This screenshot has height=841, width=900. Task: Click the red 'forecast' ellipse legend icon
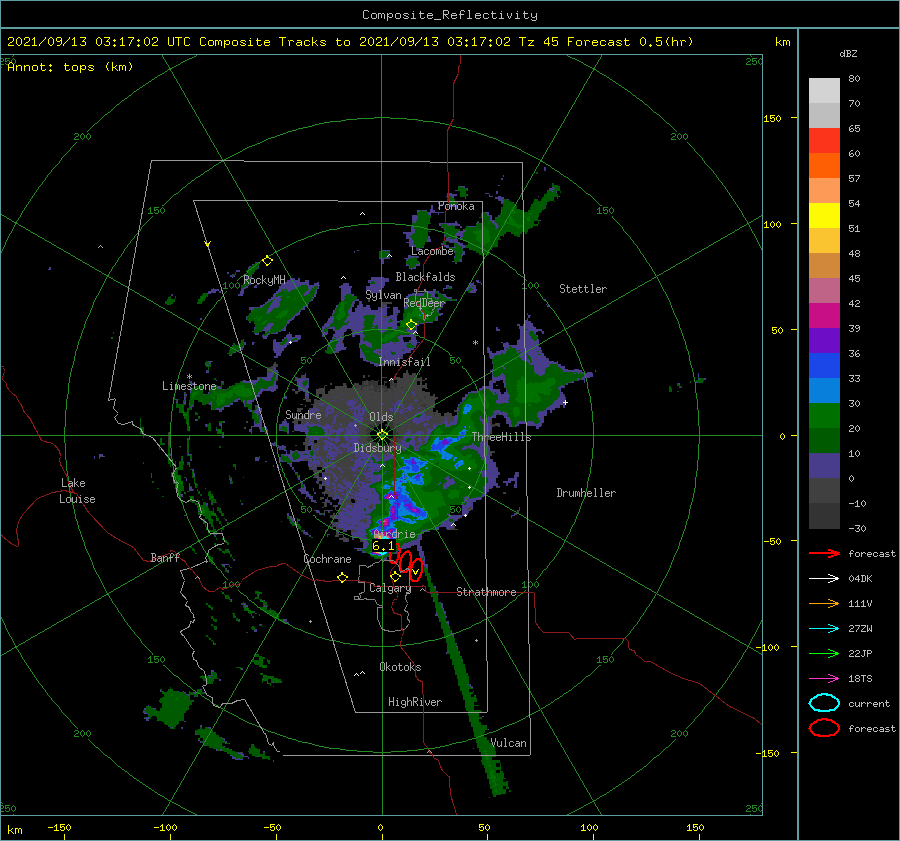tap(824, 728)
